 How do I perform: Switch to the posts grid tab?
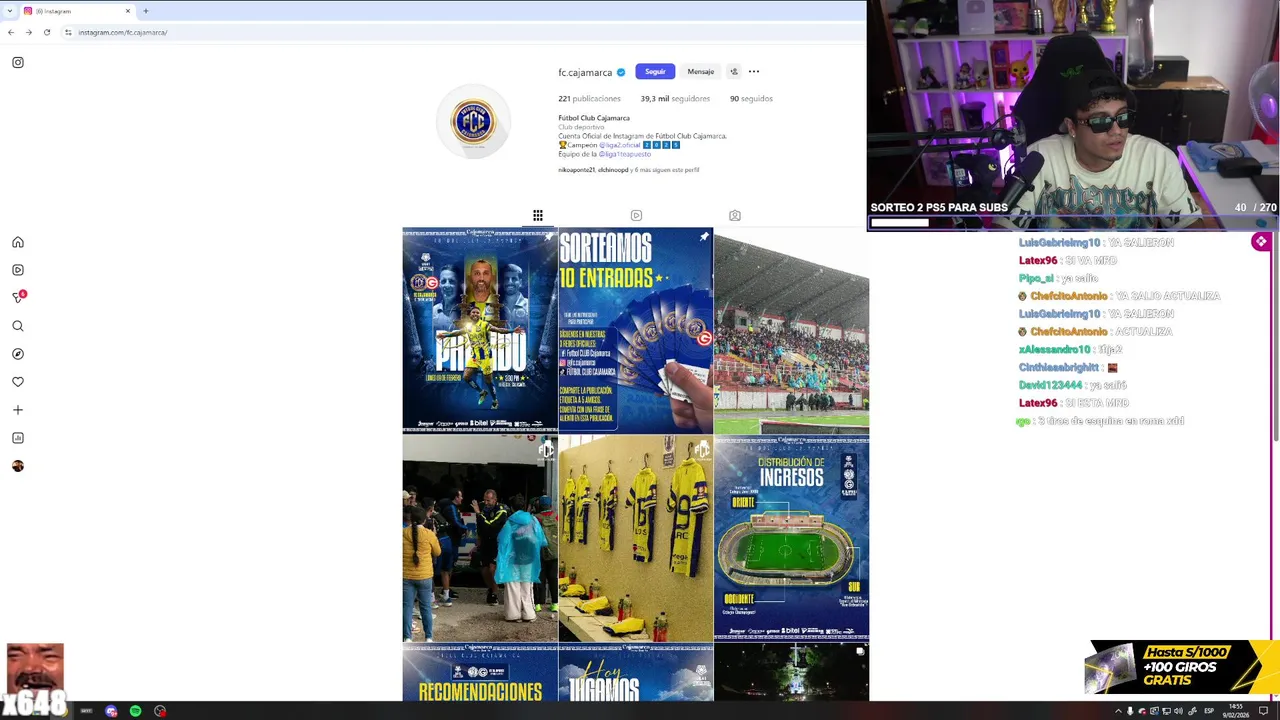click(538, 215)
